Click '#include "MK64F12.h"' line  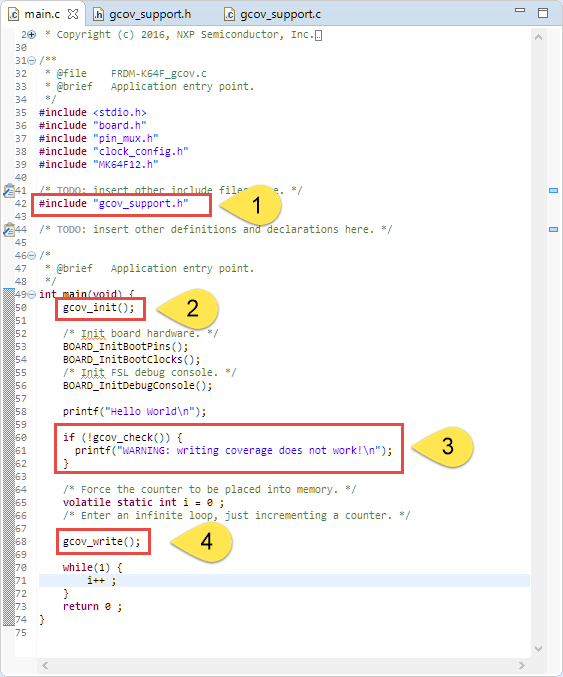[x=98, y=165]
